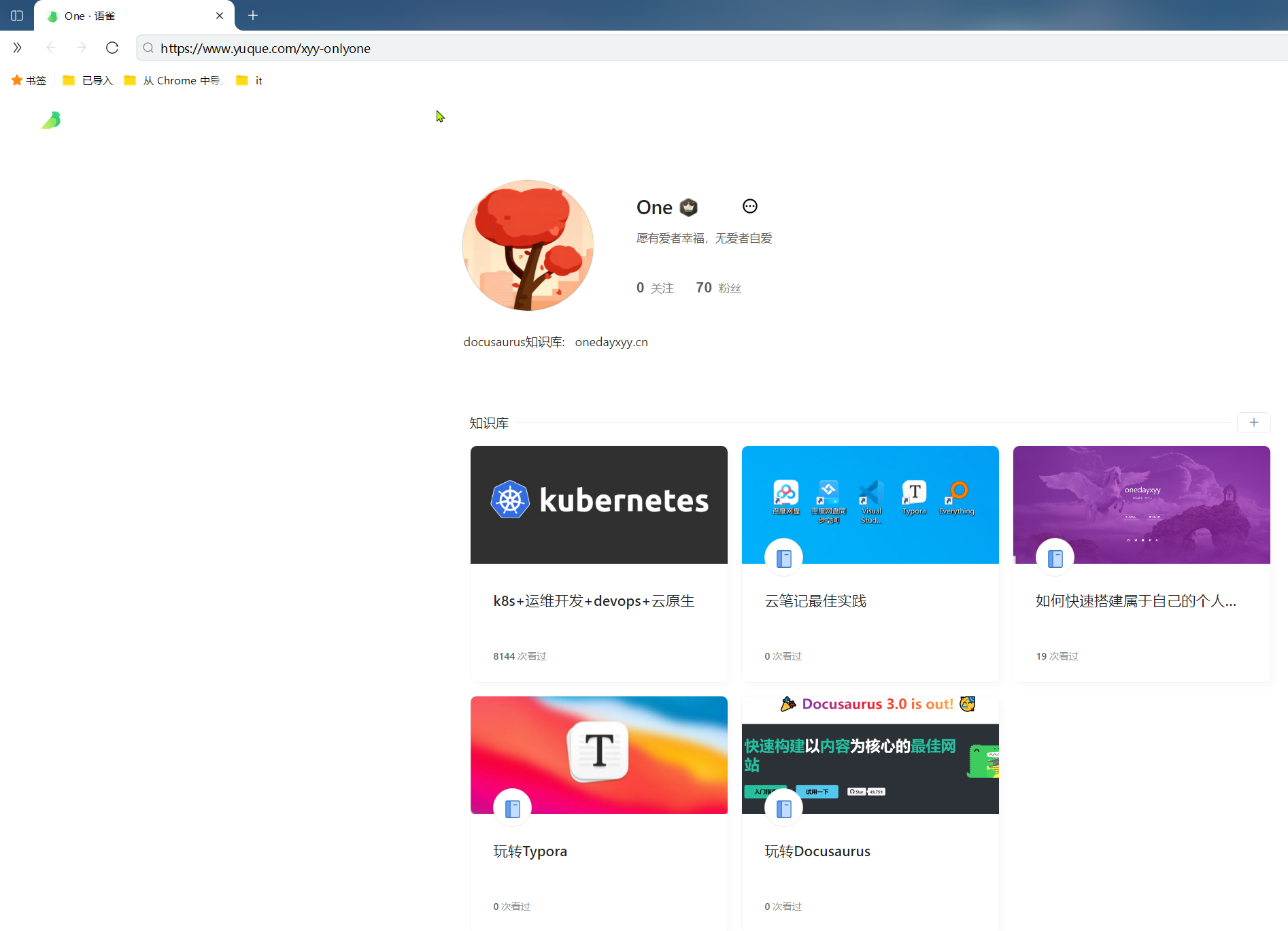The width and height of the screenshot is (1288, 931).
Task: Click the red tree profile avatar
Action: (528, 246)
